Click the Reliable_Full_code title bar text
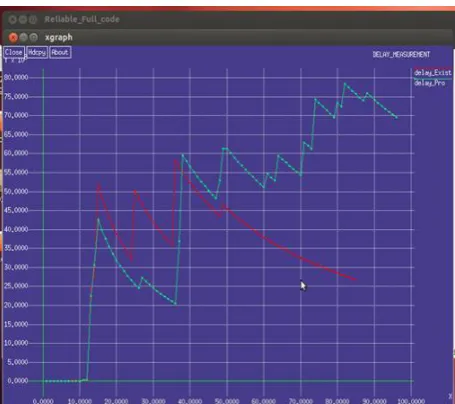The image size is (455, 404). pos(82,19)
